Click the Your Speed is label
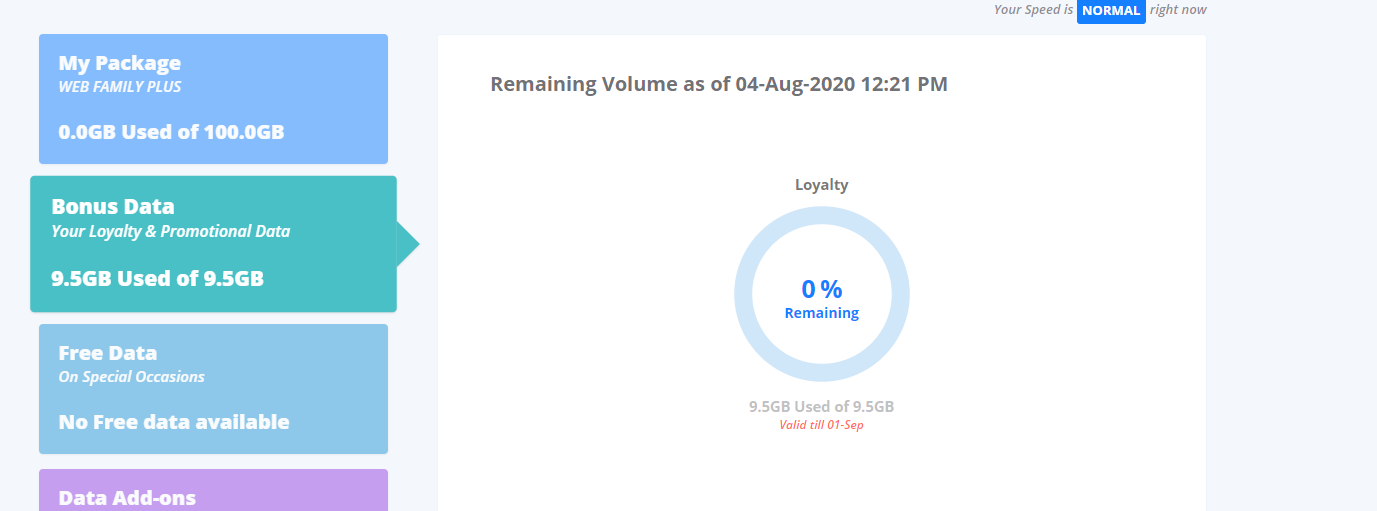 [1033, 9]
